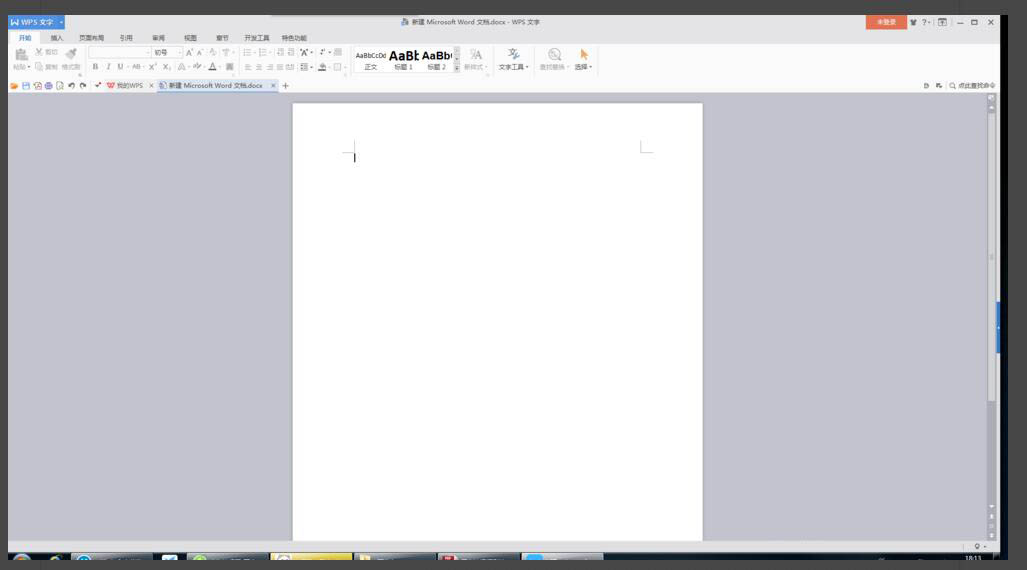Open the 页面布局 ribbon tab
Image resolution: width=1027 pixels, height=570 pixels.
[x=91, y=38]
